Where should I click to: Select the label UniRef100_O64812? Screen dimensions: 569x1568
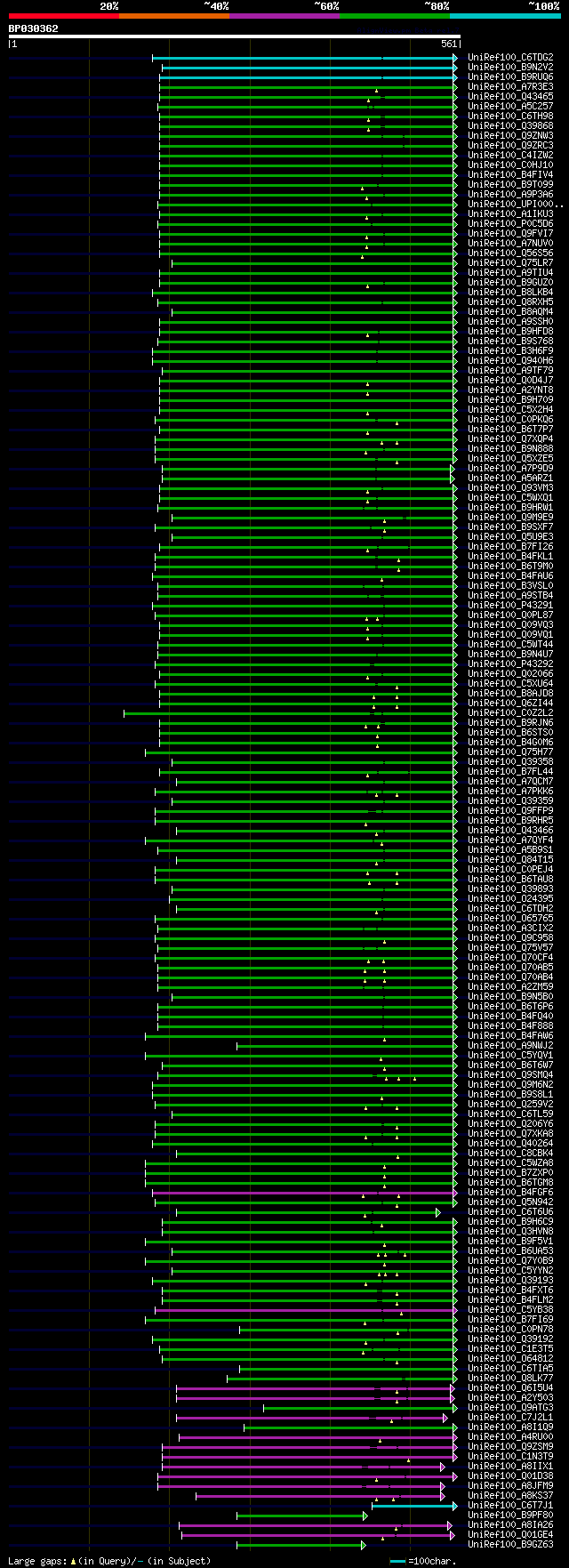coord(510,1358)
